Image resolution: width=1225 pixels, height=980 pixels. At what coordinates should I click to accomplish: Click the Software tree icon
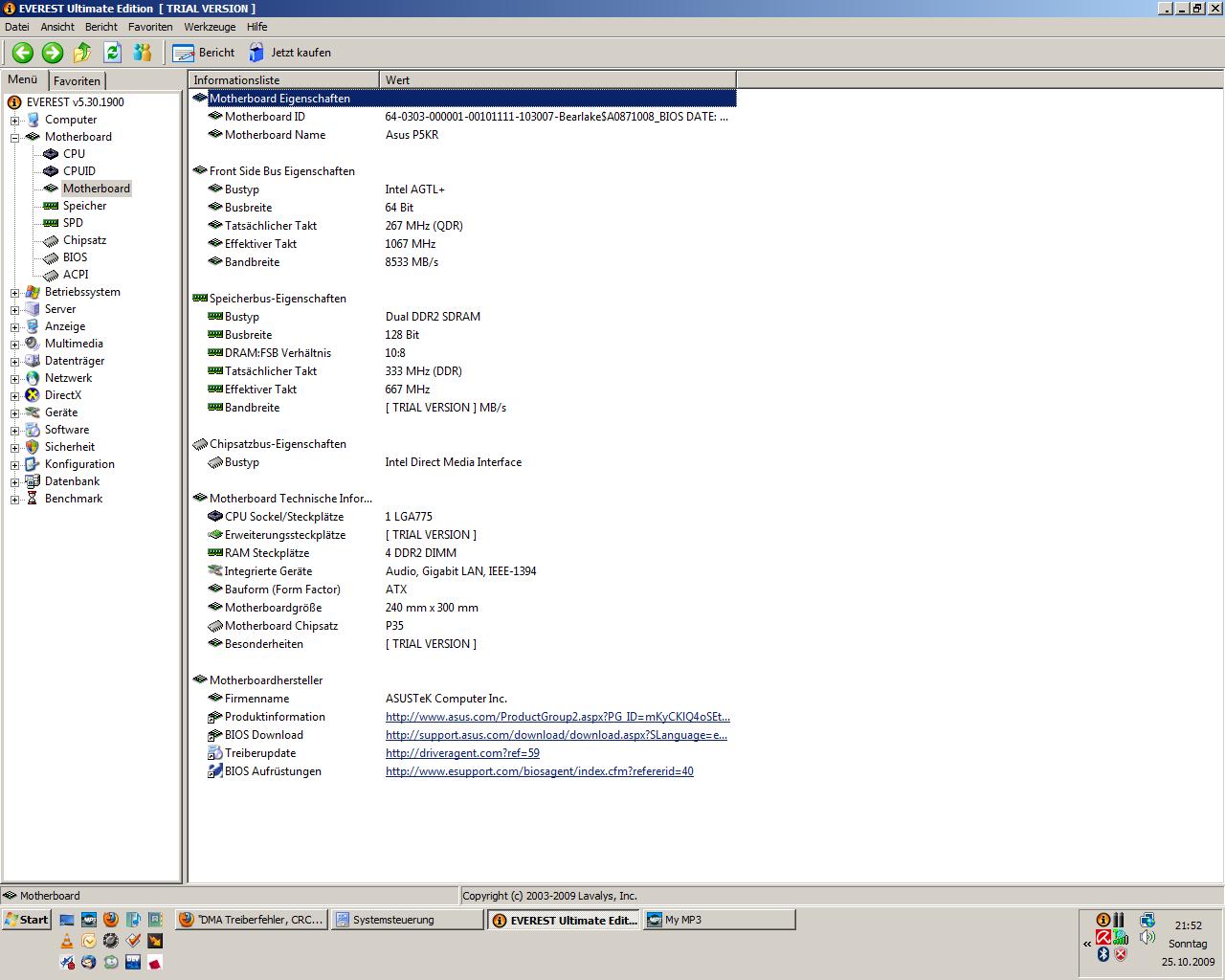point(33,430)
